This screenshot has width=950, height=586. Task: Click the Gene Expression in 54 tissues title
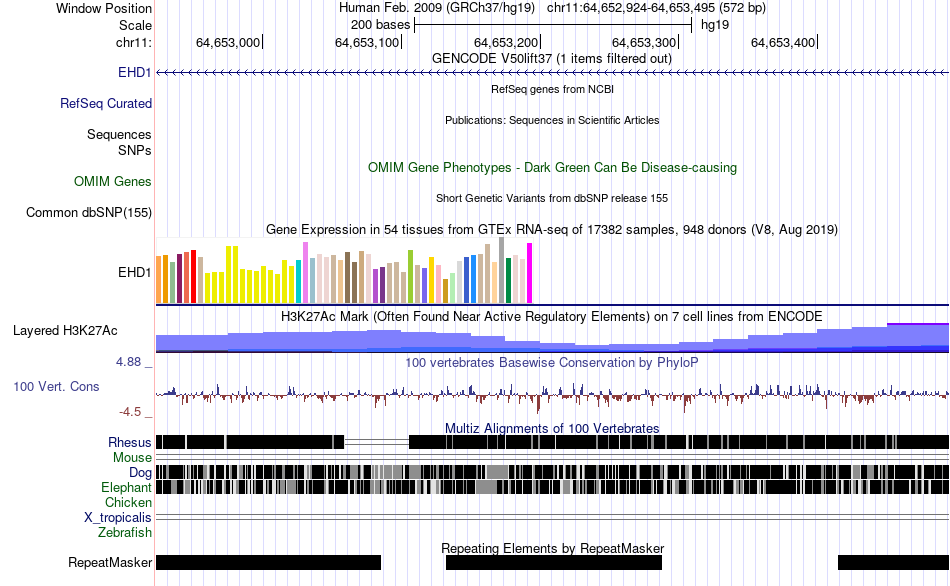[552, 230]
